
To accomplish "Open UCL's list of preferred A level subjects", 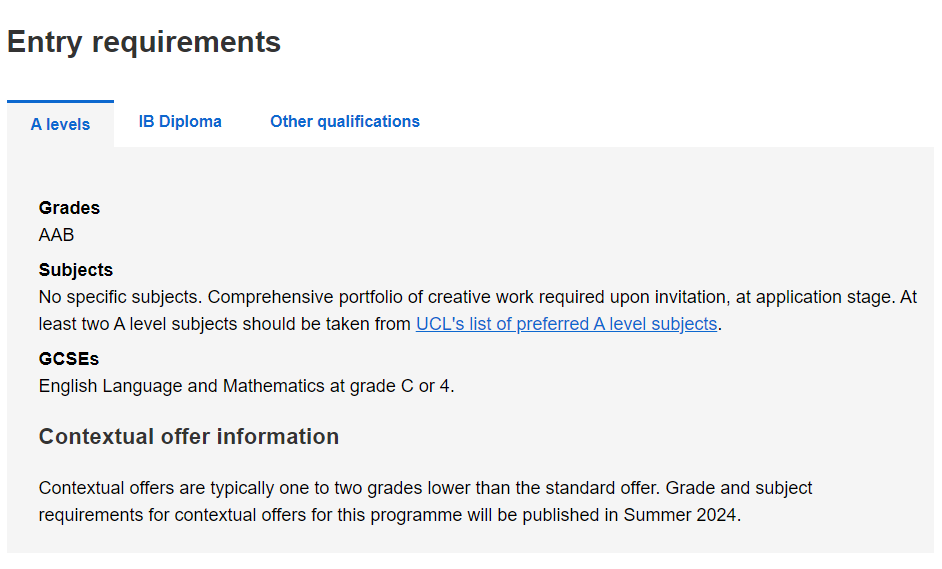I will (566, 323).
